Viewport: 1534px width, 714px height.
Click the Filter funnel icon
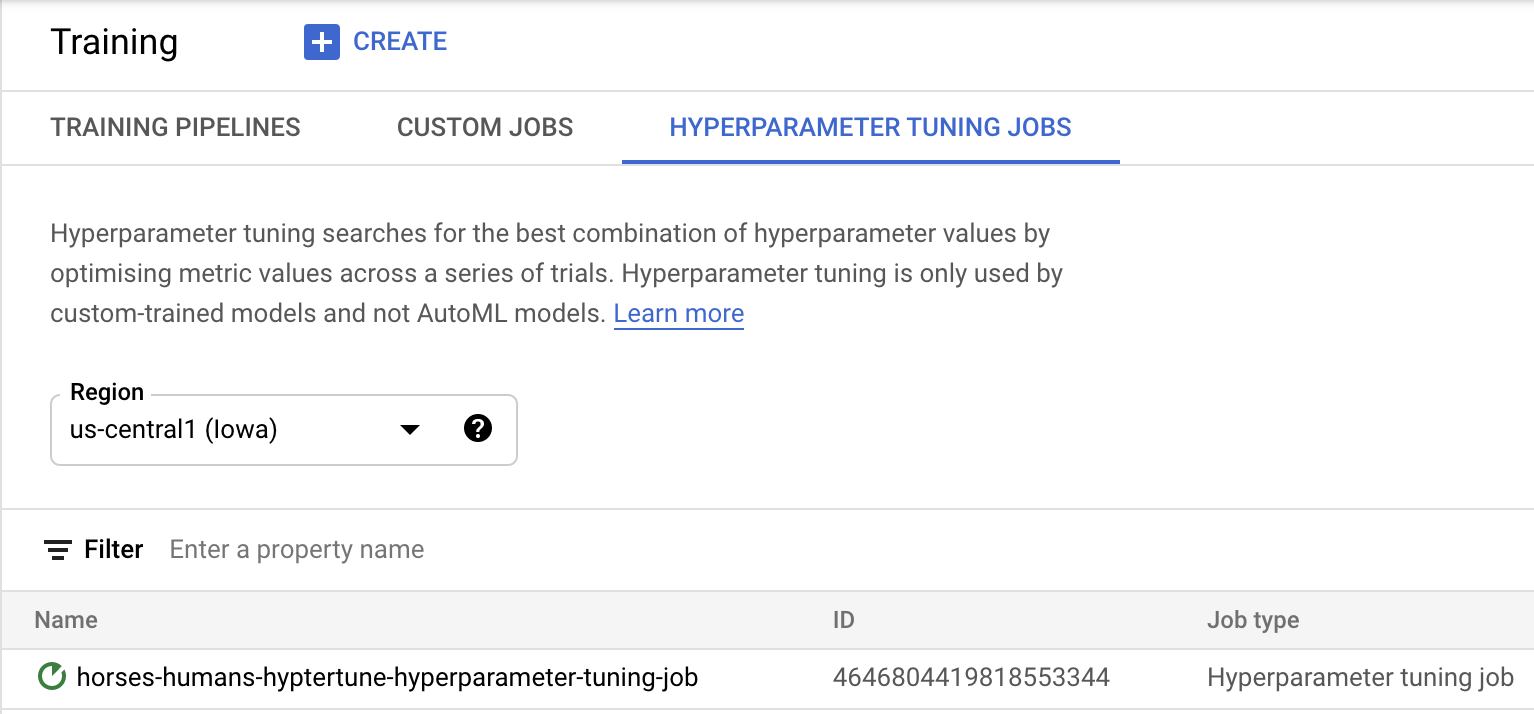pos(57,549)
